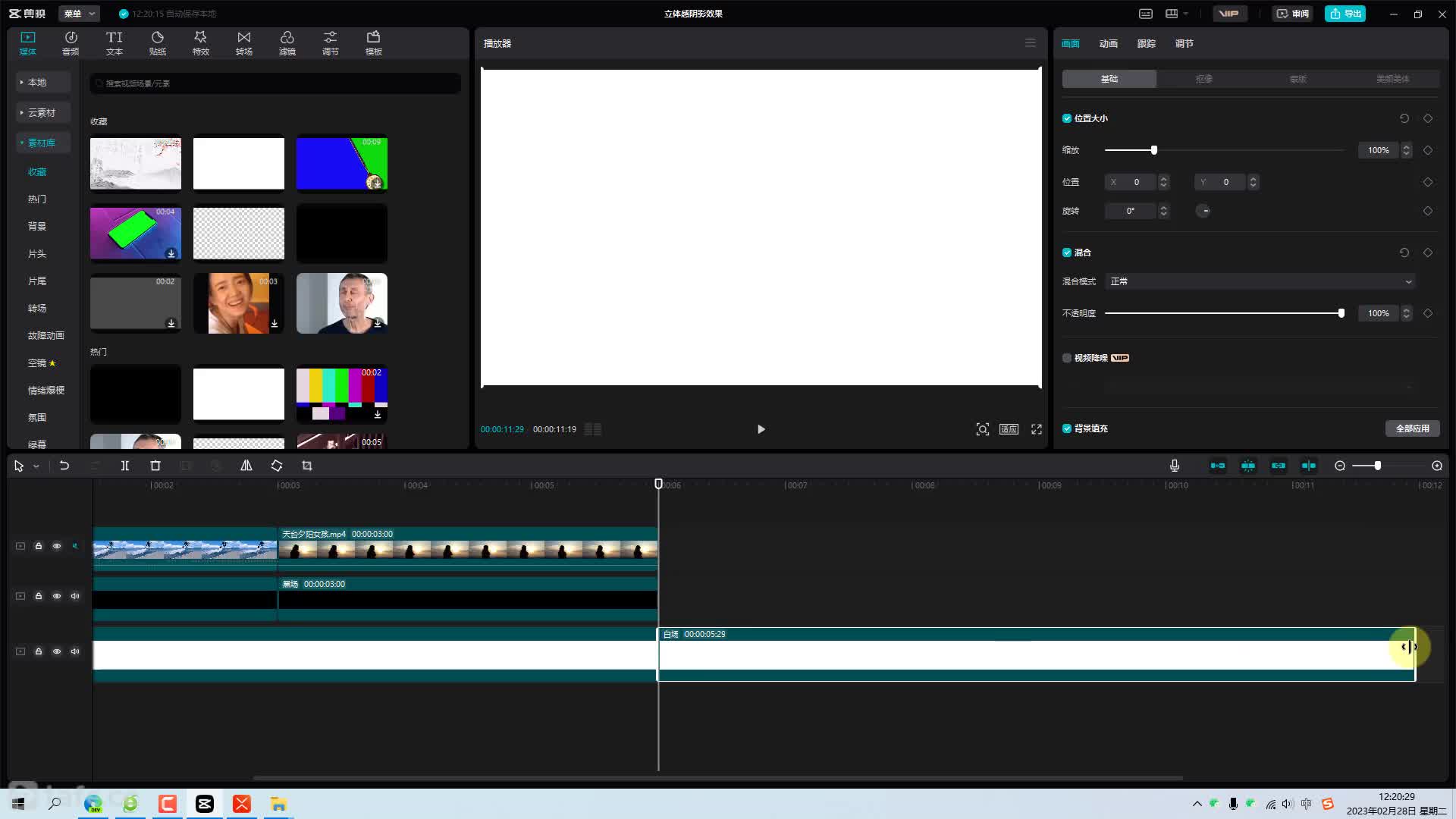Viewport: 1456px width, 819px height.
Task: Click the undo arrow in timeline toolbar
Action: click(64, 466)
